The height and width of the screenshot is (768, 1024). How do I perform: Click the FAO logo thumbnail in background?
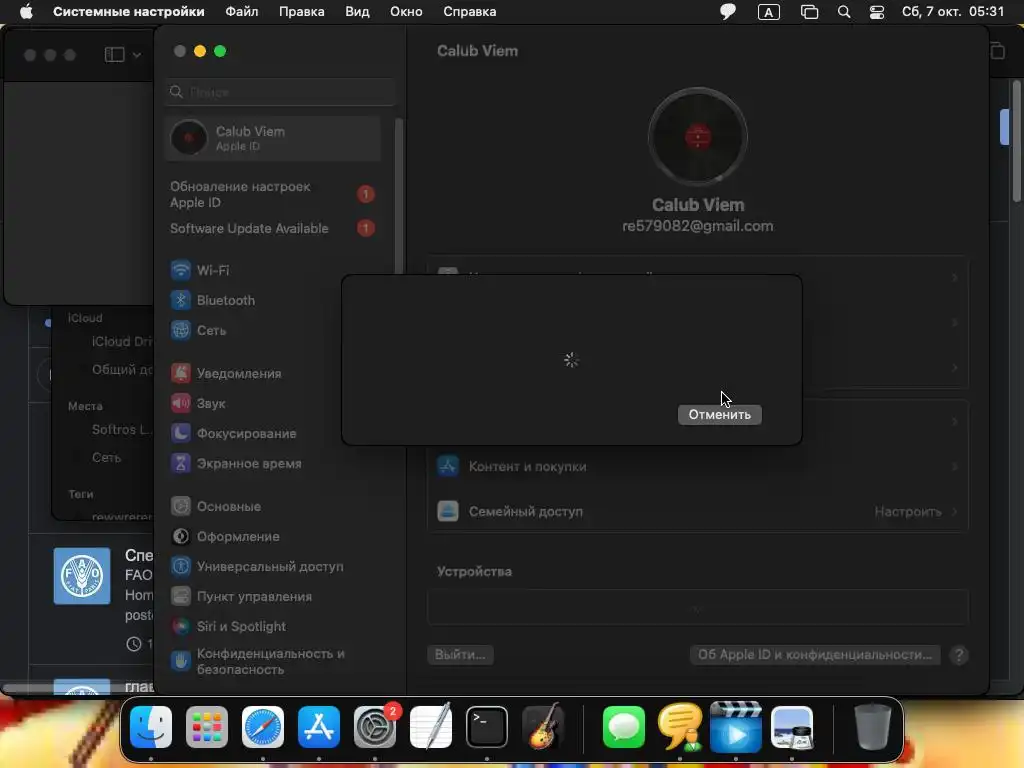click(82, 576)
